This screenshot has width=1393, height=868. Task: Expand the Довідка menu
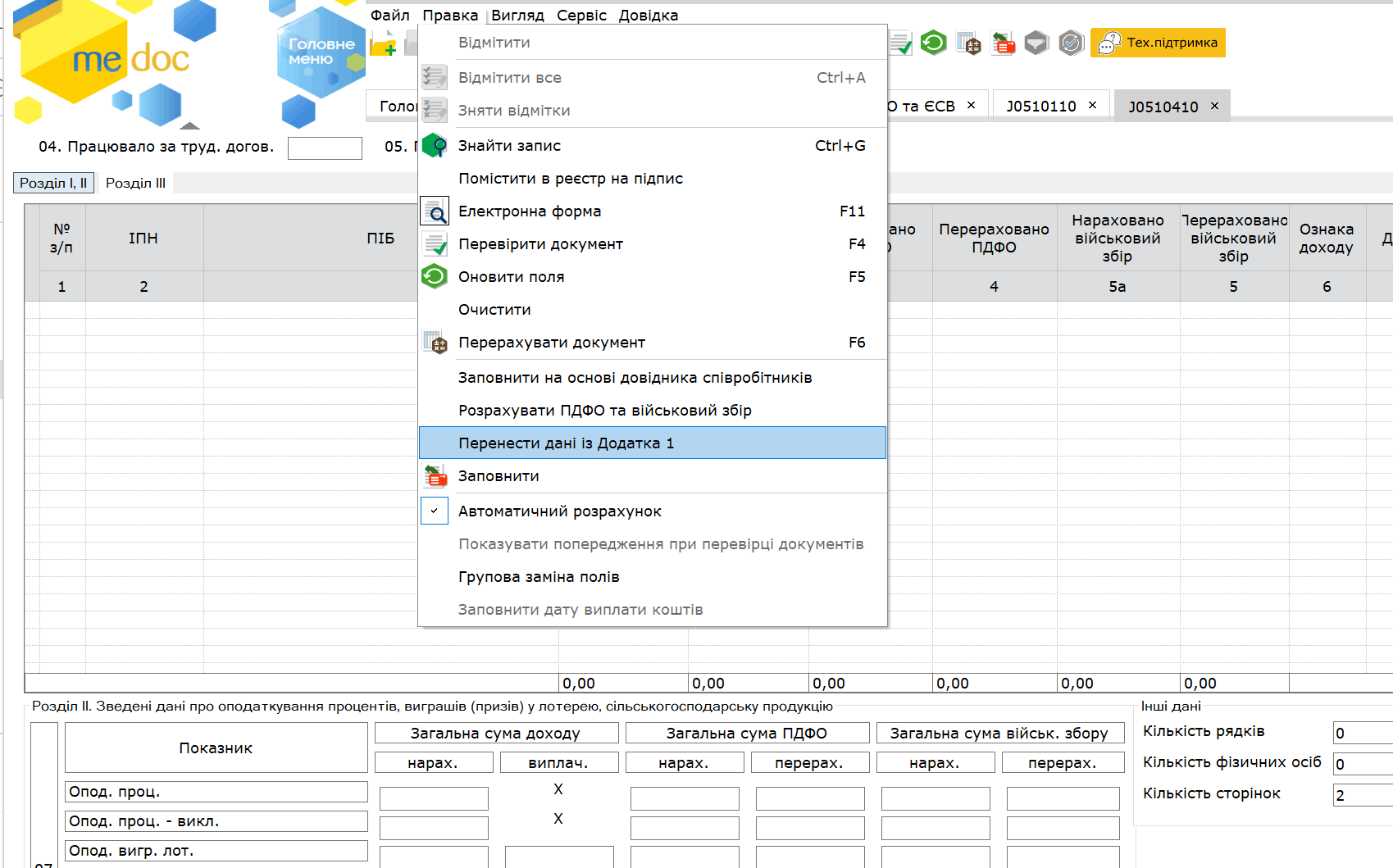(x=648, y=16)
